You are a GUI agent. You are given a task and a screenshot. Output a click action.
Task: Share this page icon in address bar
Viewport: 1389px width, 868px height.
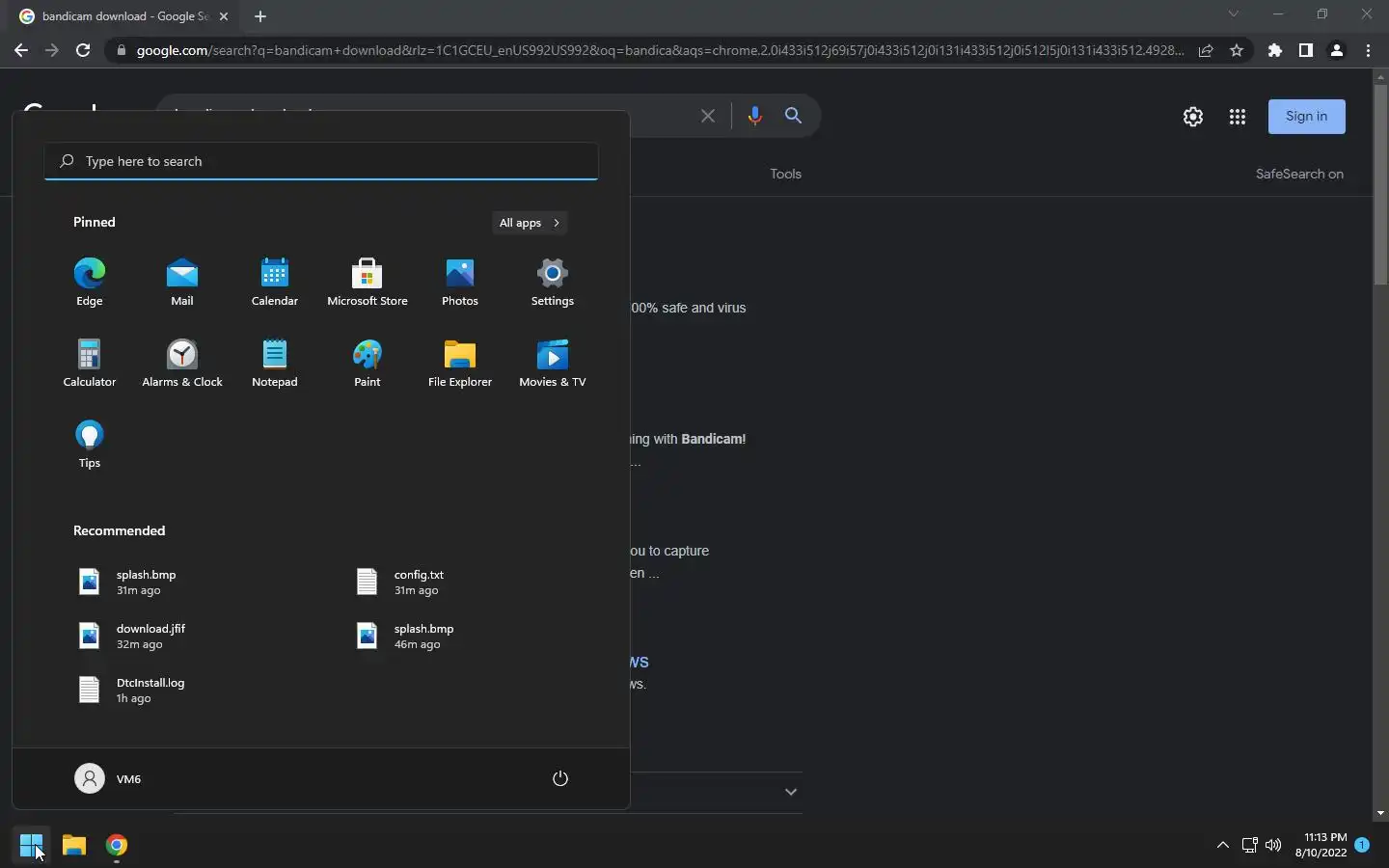point(1206,50)
